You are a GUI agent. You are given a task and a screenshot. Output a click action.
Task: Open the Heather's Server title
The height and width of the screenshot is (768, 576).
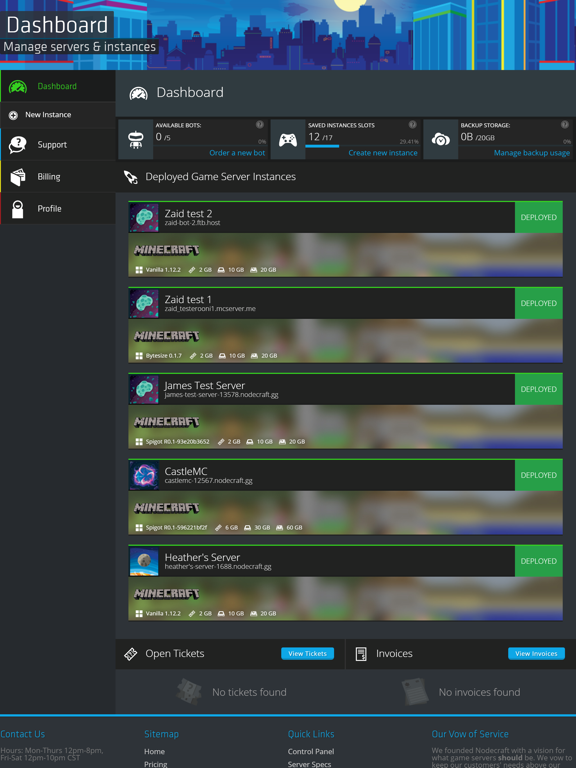point(202,557)
